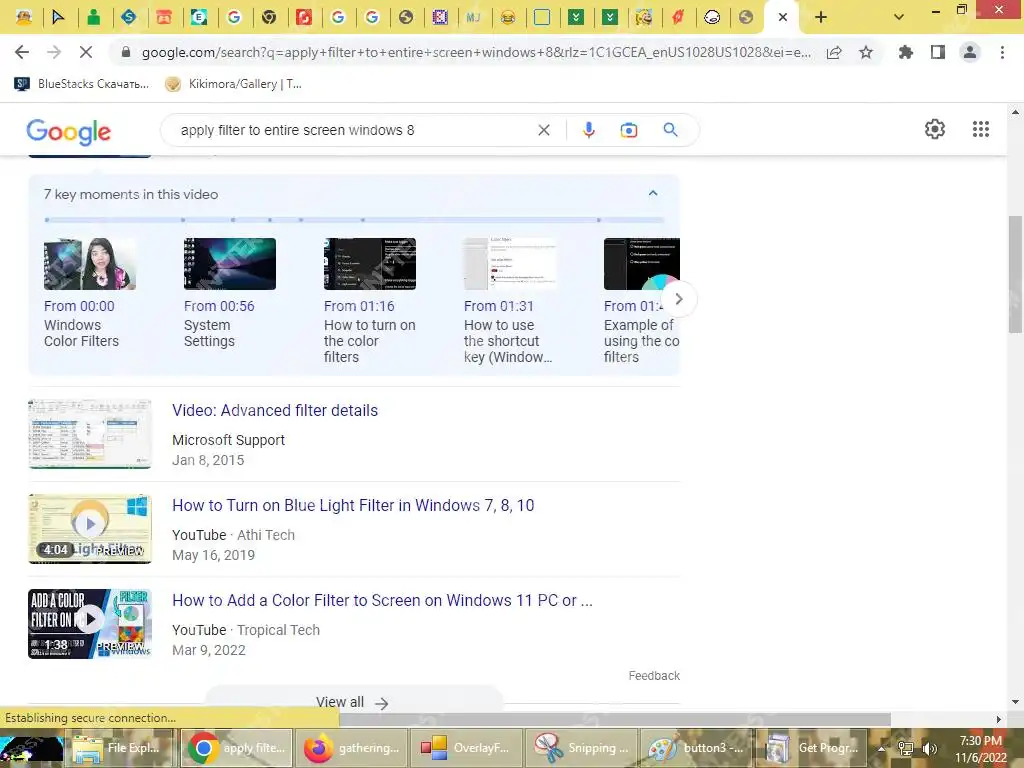
Task: Switch to the MJ browser tab
Action: tap(473, 18)
